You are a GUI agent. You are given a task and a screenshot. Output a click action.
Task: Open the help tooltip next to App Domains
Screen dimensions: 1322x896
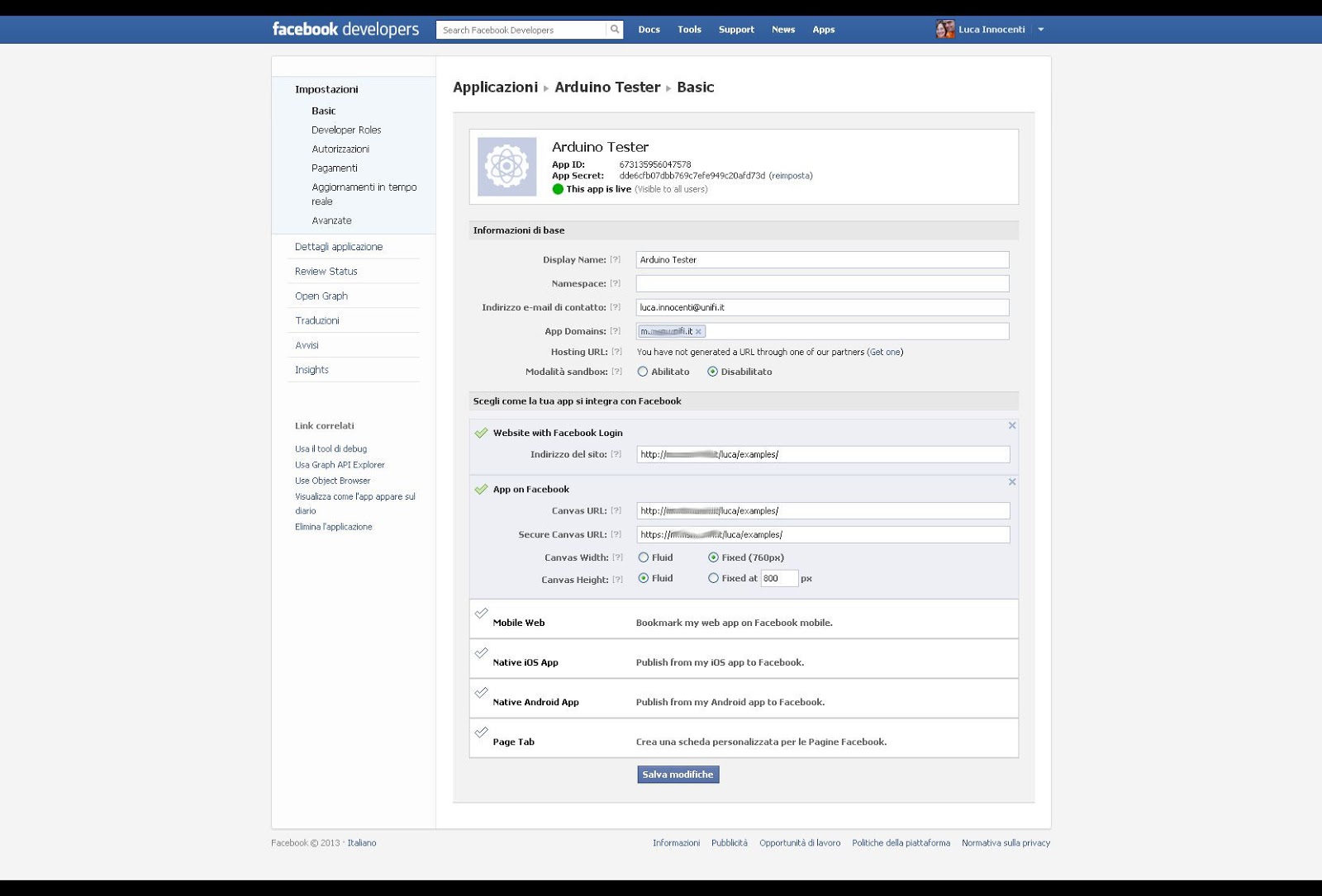point(615,331)
